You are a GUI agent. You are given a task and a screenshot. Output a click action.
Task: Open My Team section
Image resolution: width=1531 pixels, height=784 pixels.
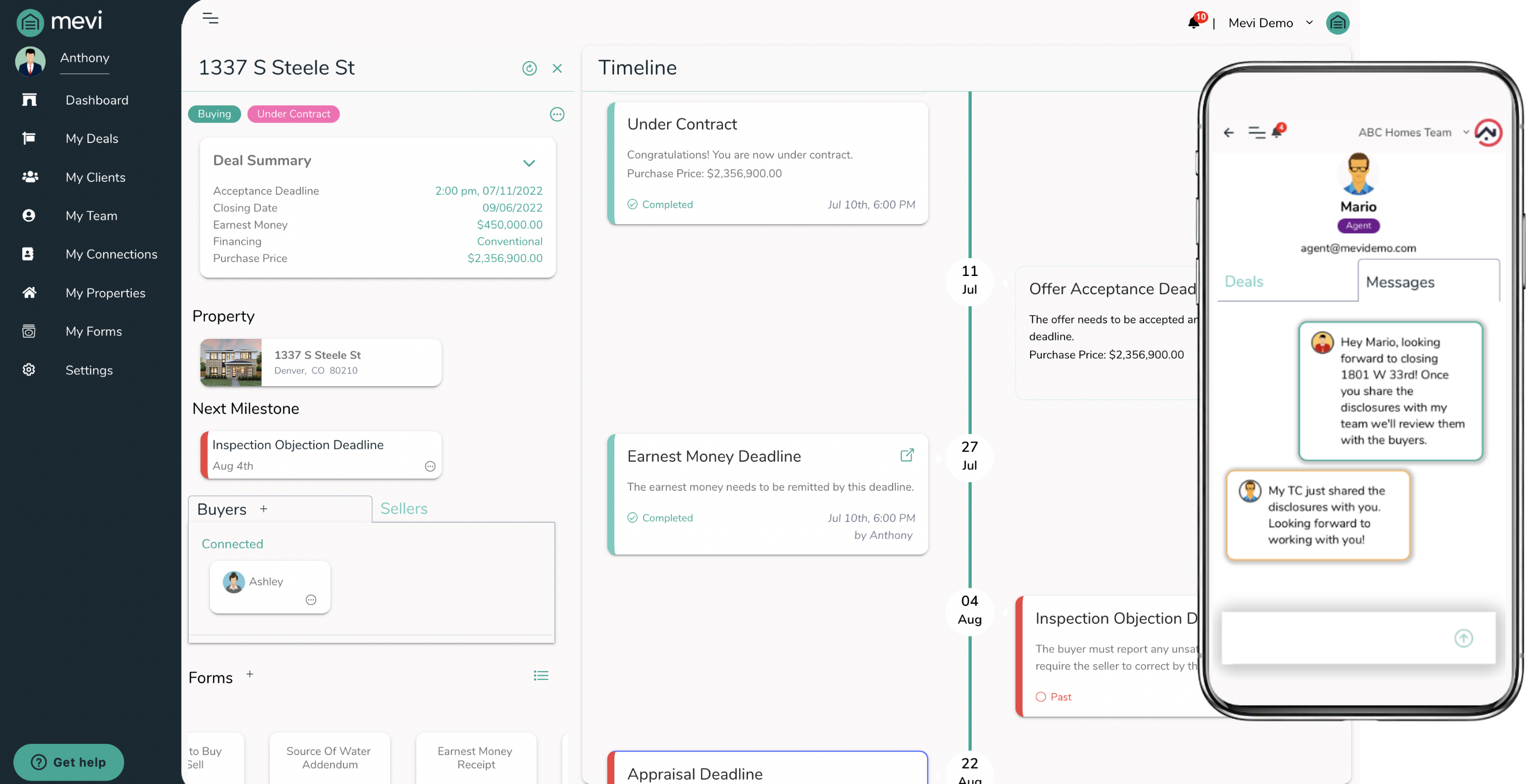[x=91, y=216]
